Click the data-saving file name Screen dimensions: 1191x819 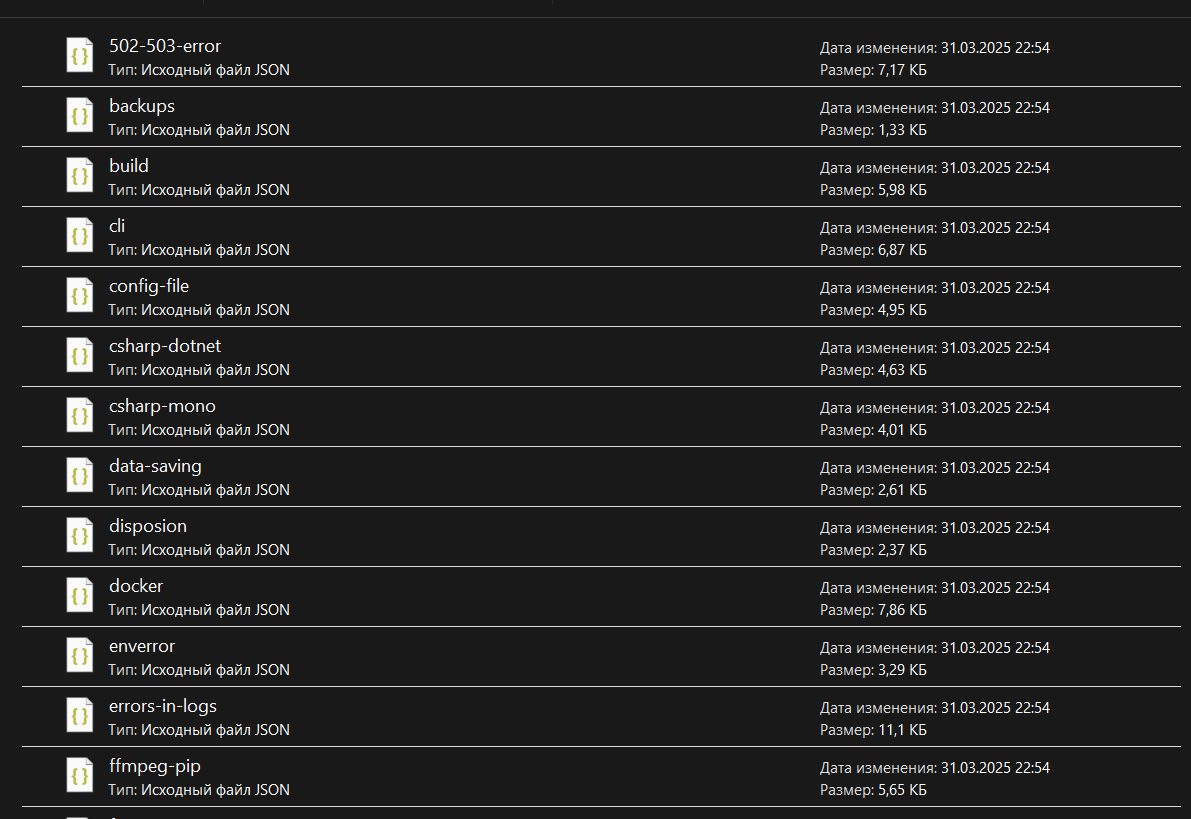pyautogui.click(x=155, y=466)
